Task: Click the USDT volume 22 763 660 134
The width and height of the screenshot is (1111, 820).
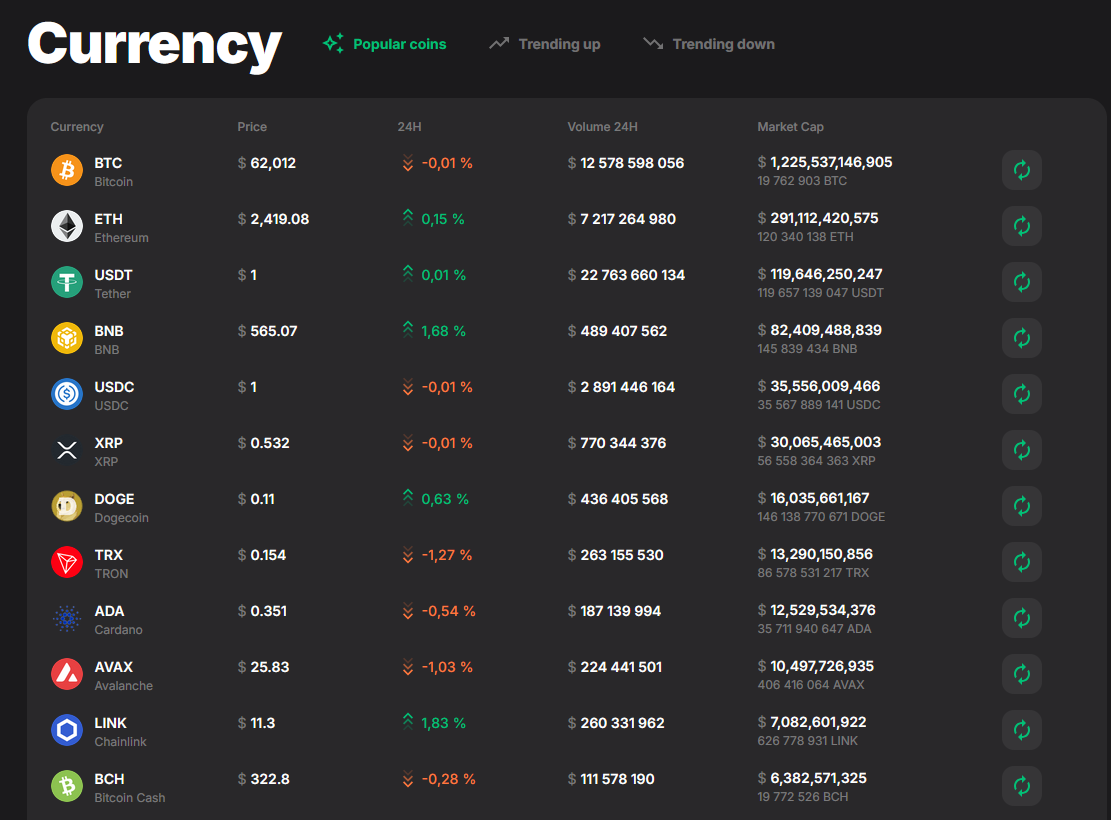Action: click(626, 275)
